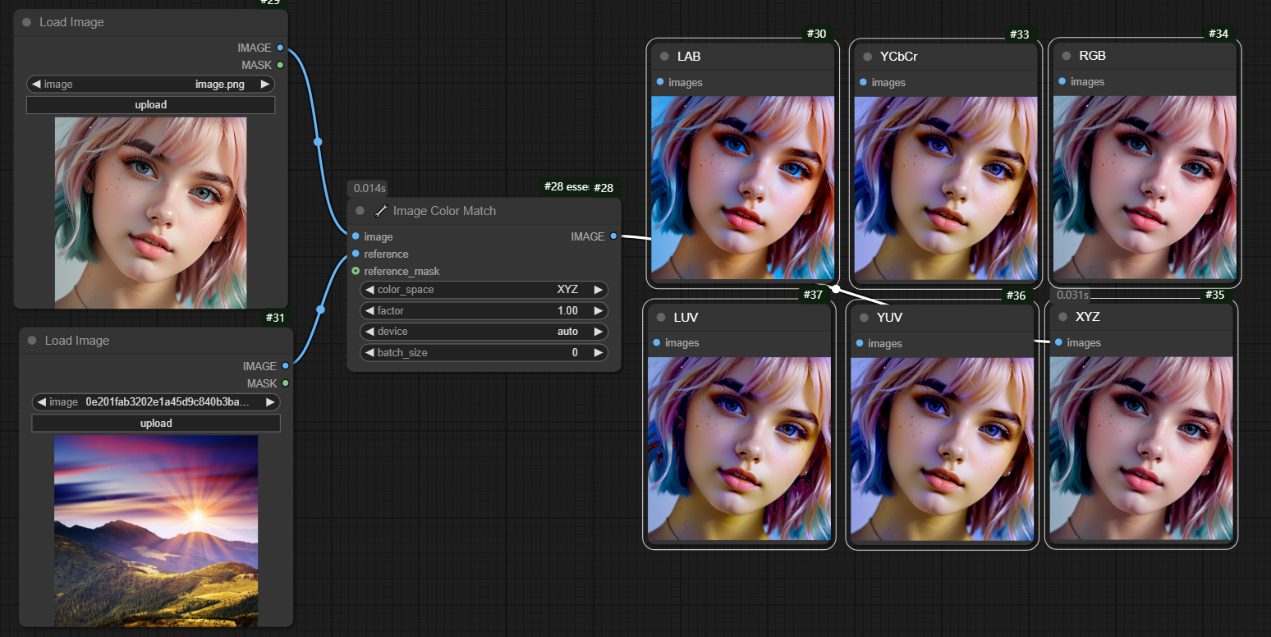1271x637 pixels.
Task: Open the image.png file selector dropdown
Action: tap(150, 85)
